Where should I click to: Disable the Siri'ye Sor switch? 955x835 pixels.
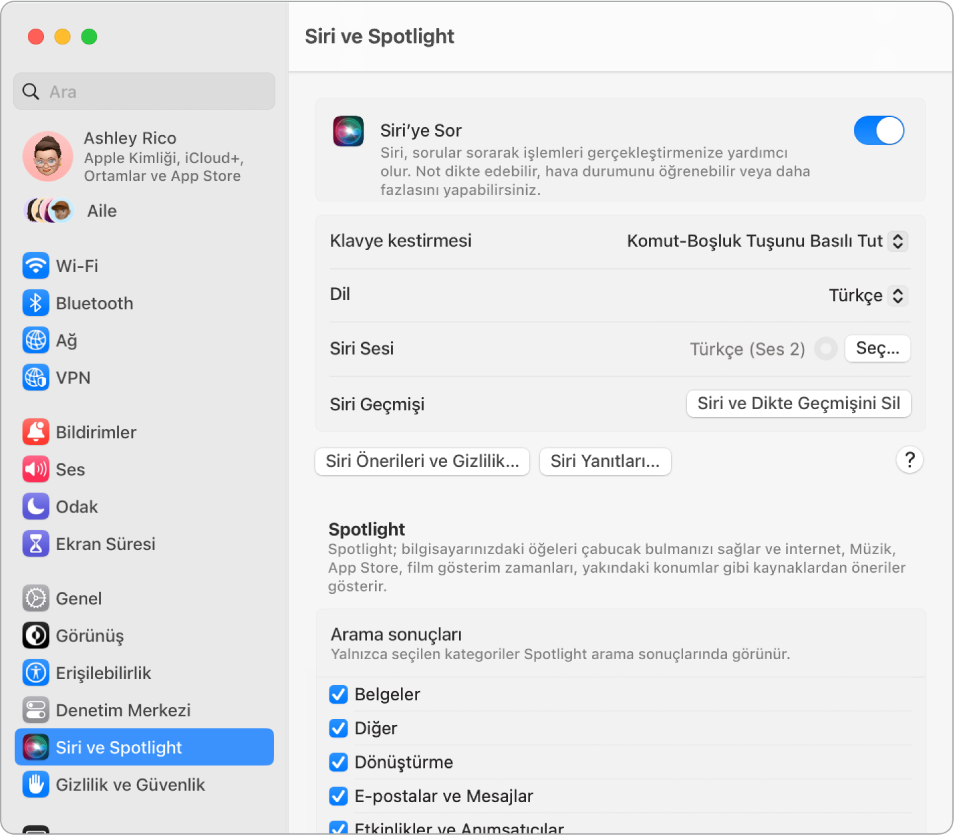tap(878, 130)
